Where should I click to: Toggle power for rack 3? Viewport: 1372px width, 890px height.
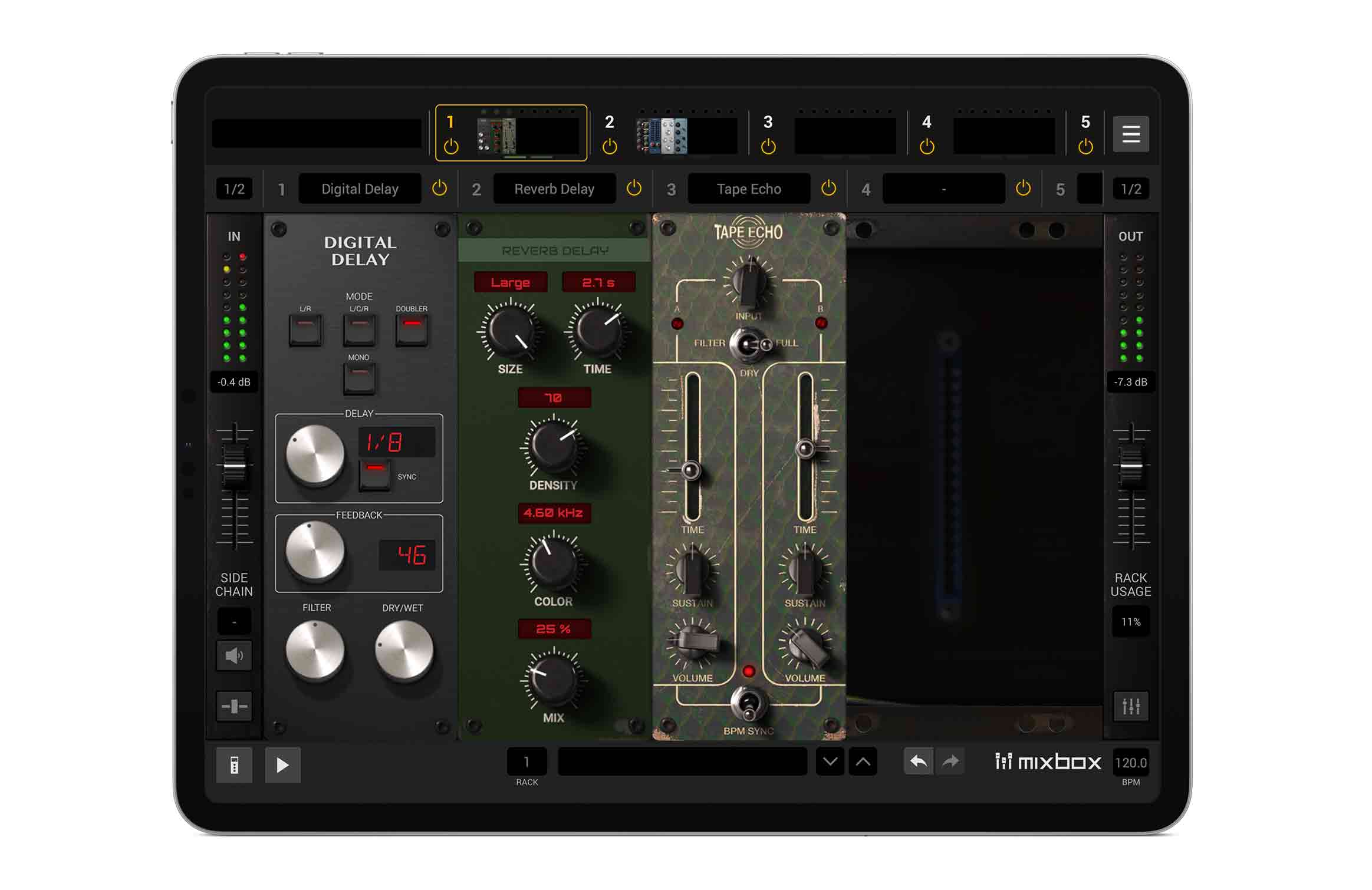[768, 146]
